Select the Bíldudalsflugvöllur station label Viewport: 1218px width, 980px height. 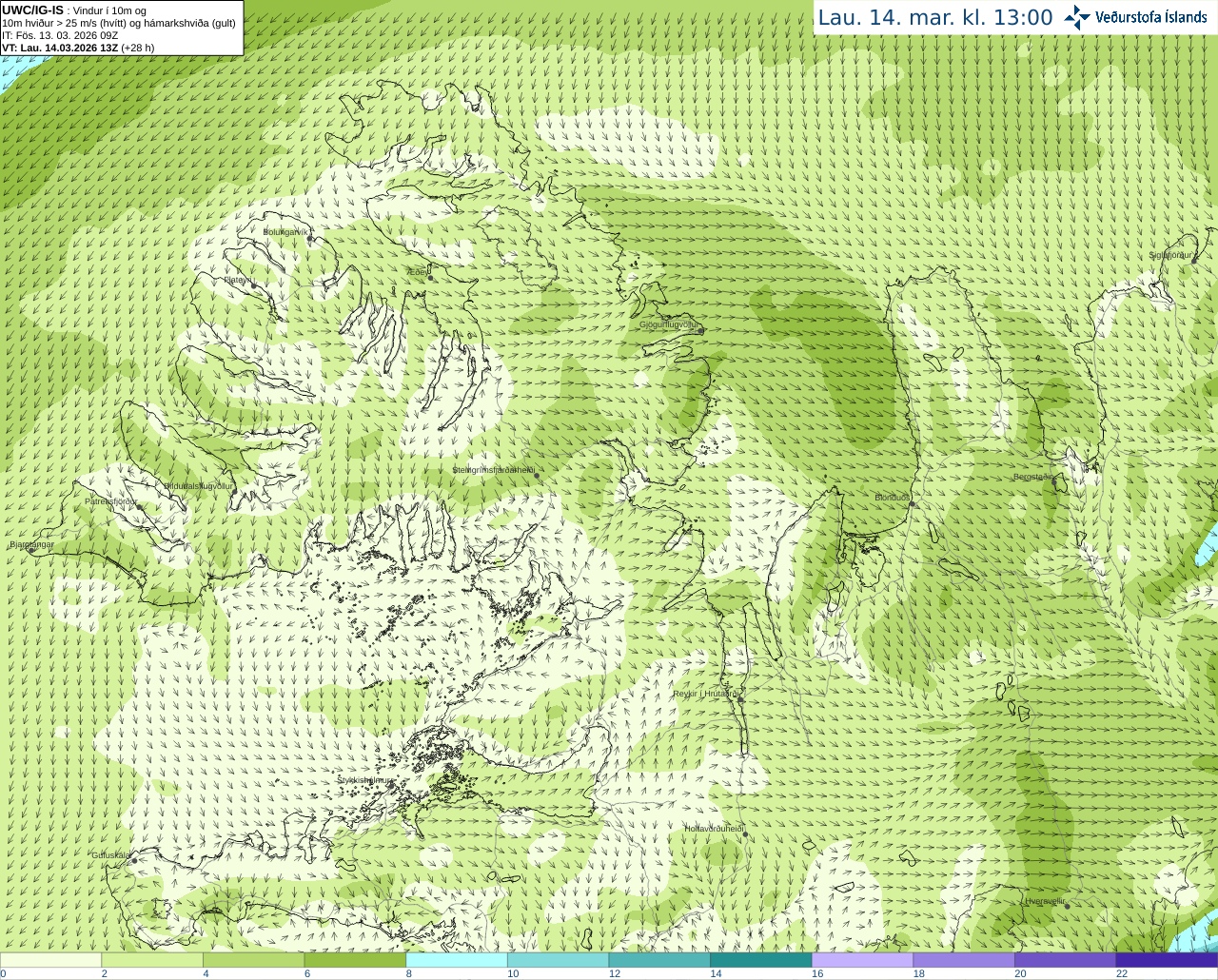coord(198,486)
